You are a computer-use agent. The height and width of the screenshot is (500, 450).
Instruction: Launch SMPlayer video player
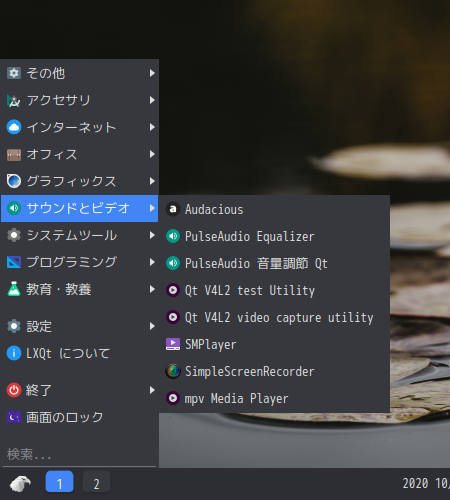[274, 344]
